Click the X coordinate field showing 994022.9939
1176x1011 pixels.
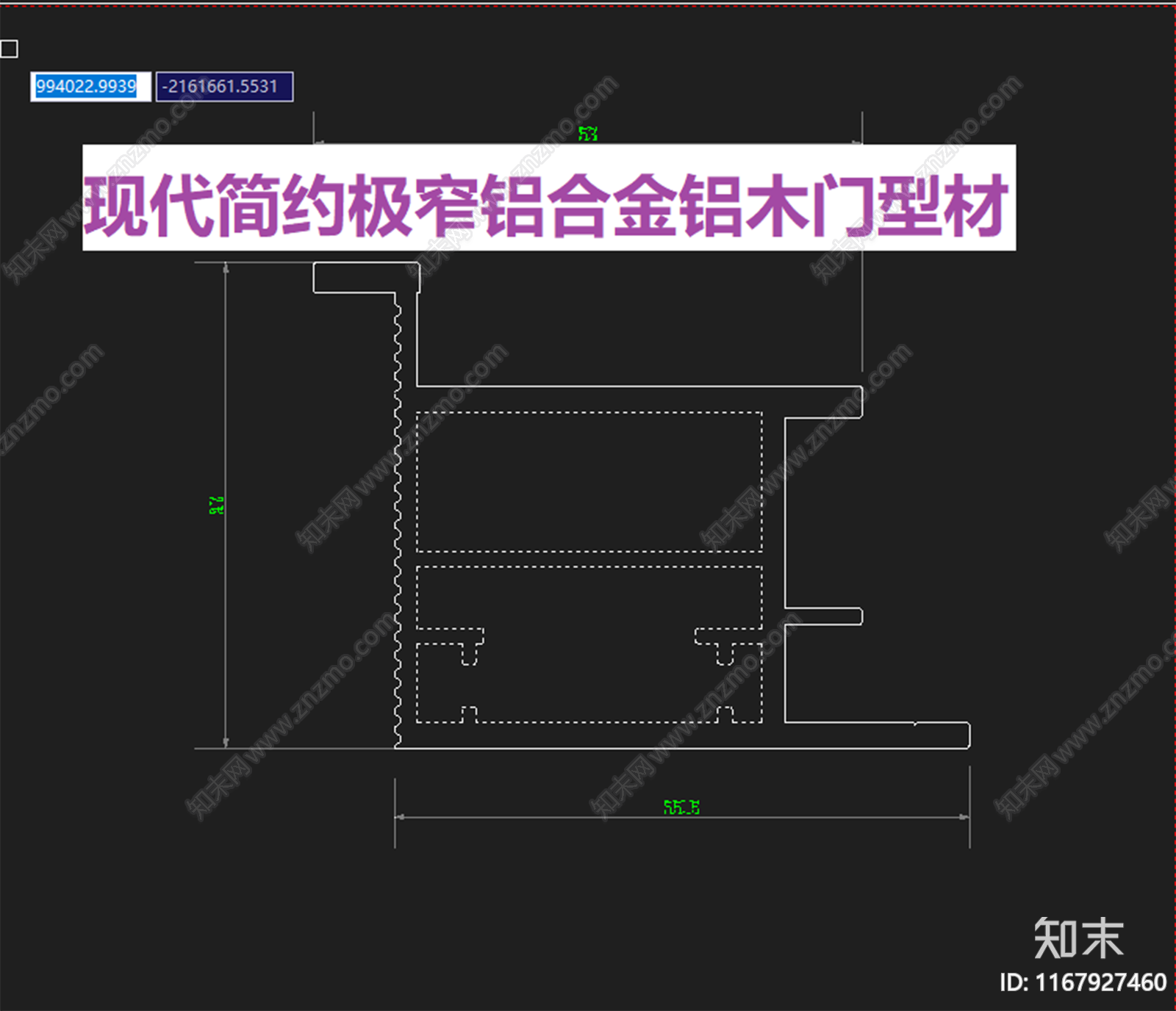click(90, 87)
